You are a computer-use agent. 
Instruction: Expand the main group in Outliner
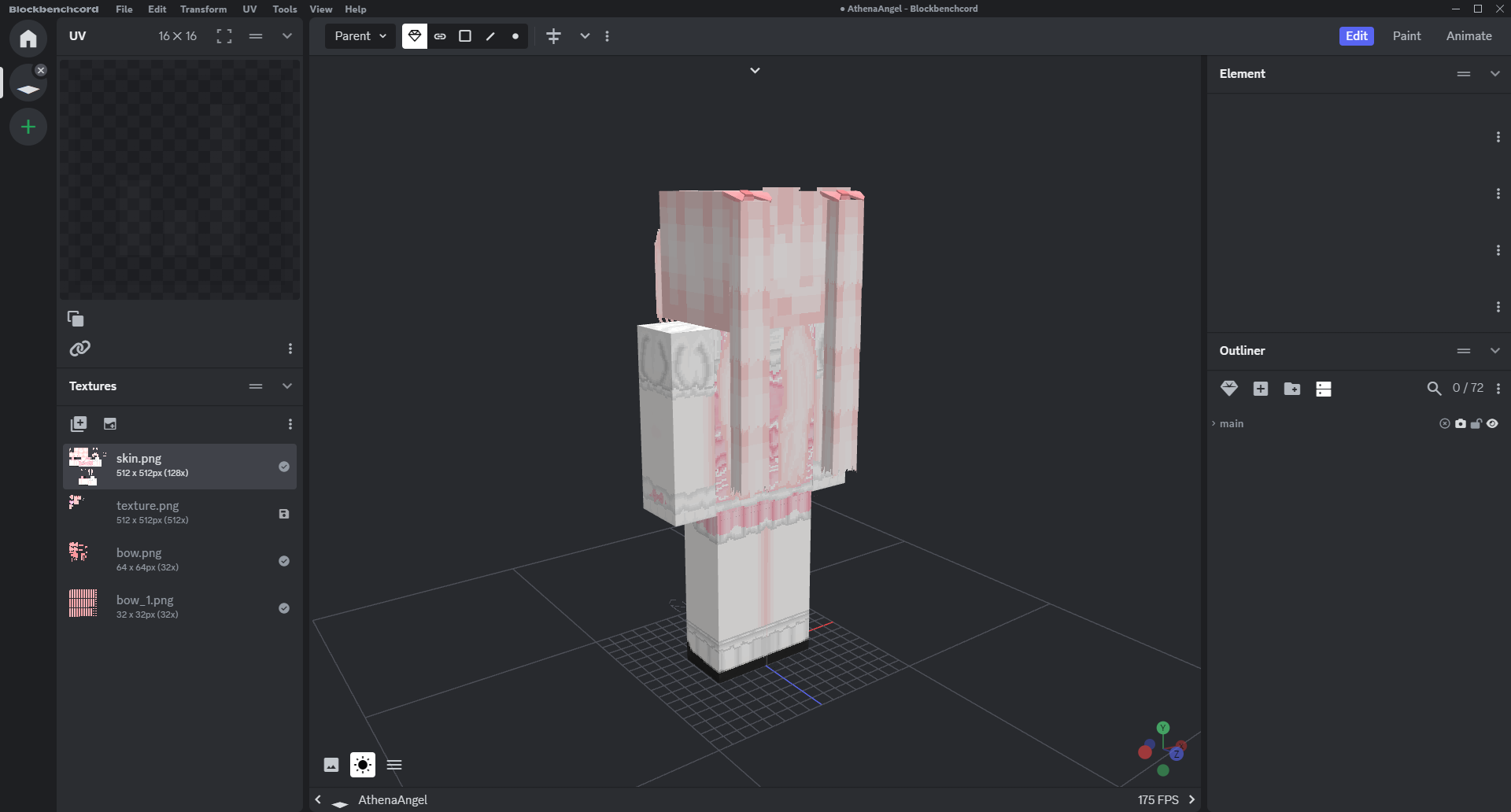(1214, 423)
